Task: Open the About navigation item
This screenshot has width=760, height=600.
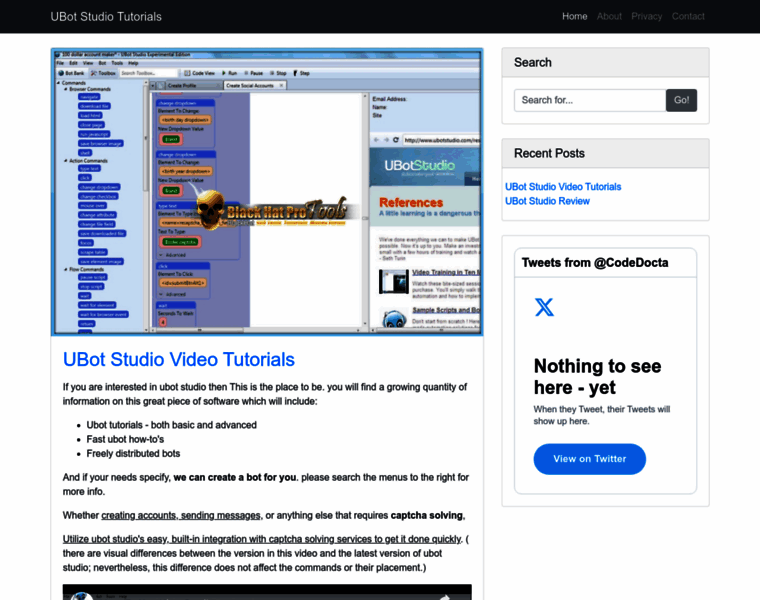Action: pos(609,16)
